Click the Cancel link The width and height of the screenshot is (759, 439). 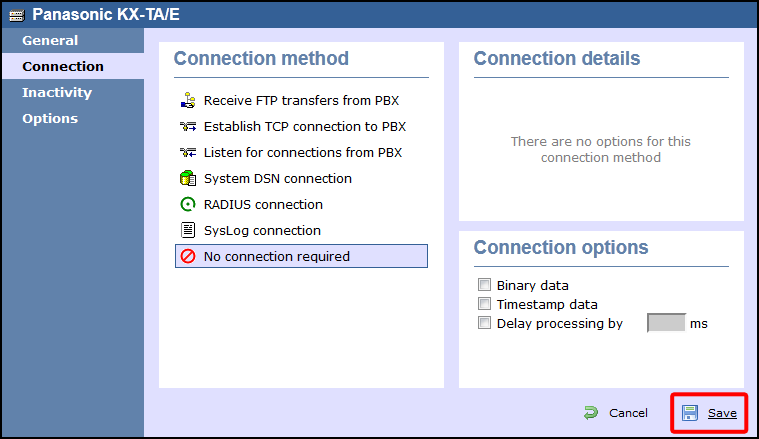coord(628,413)
